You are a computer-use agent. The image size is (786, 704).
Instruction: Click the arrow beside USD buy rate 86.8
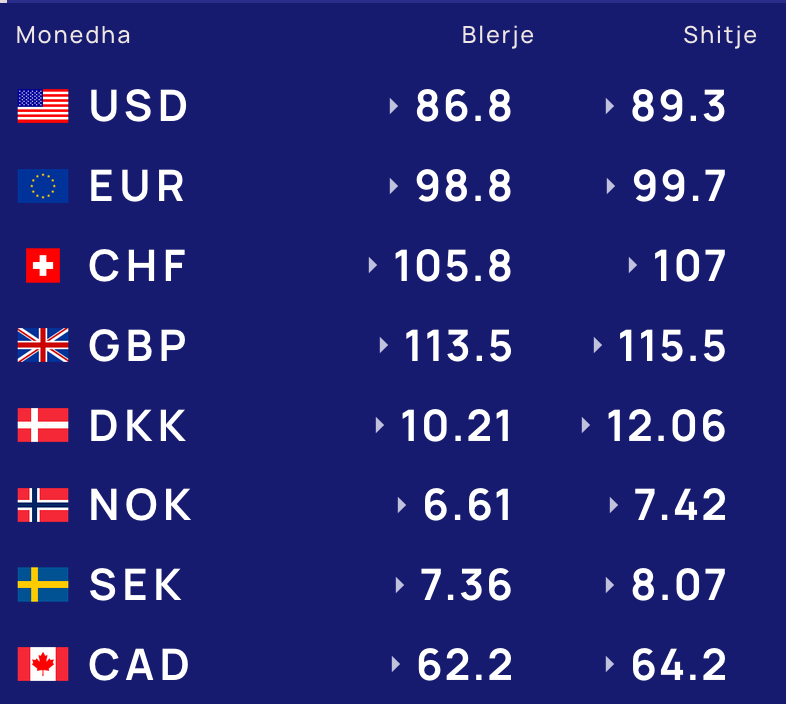394,106
